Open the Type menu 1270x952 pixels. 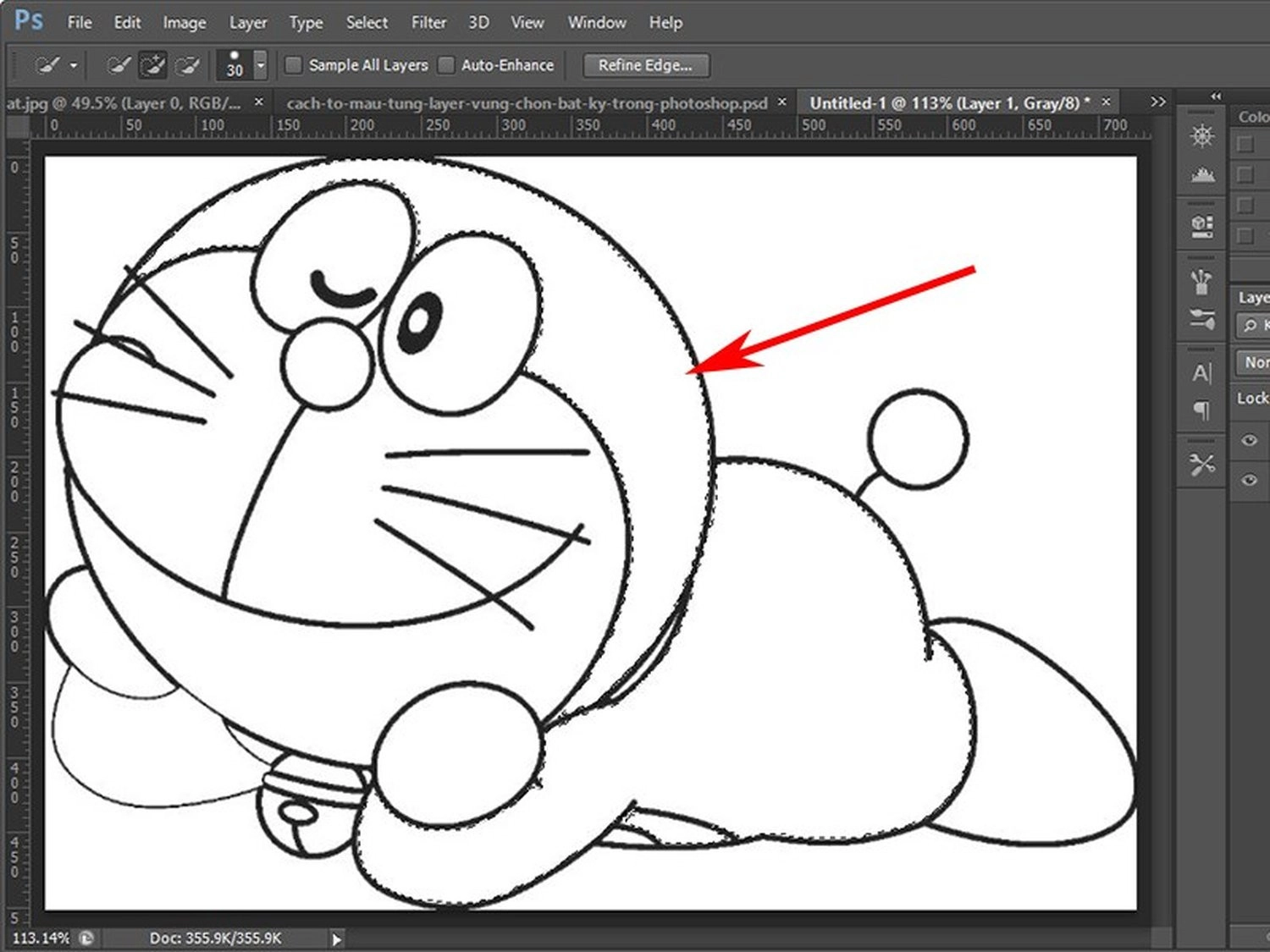(306, 23)
